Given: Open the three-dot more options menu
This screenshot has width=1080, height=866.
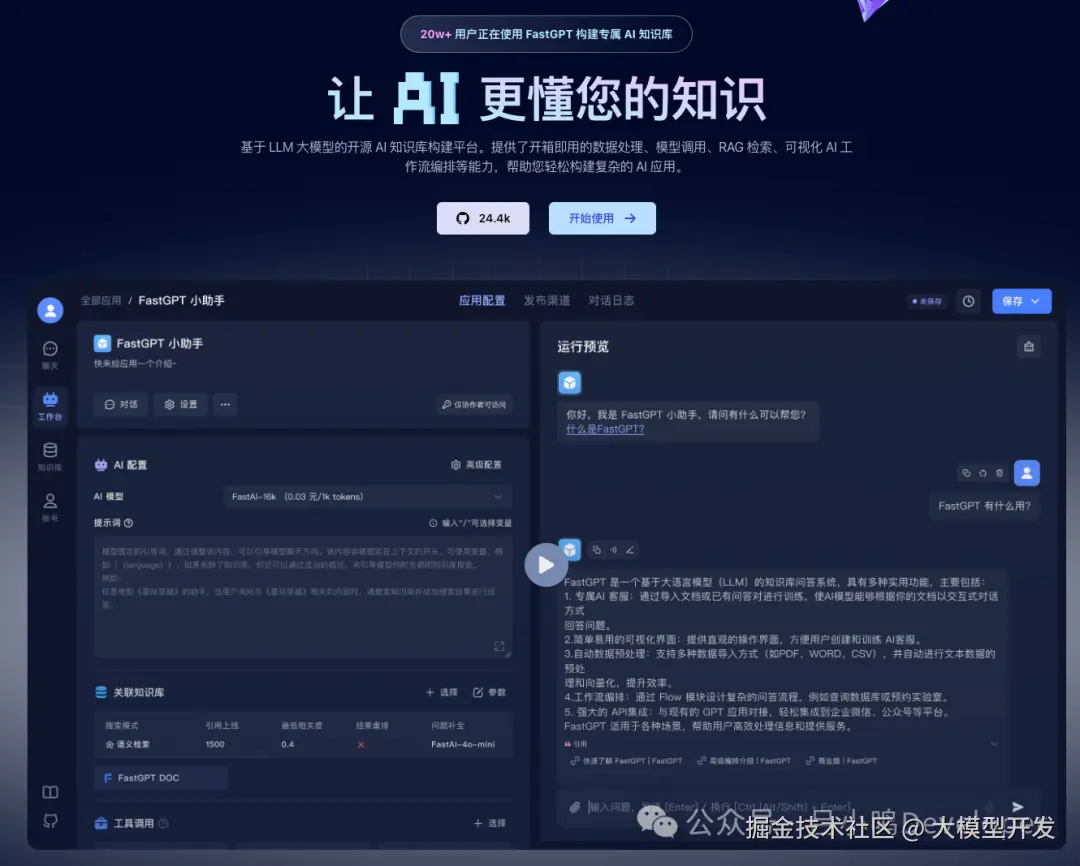Looking at the screenshot, I should 225,404.
